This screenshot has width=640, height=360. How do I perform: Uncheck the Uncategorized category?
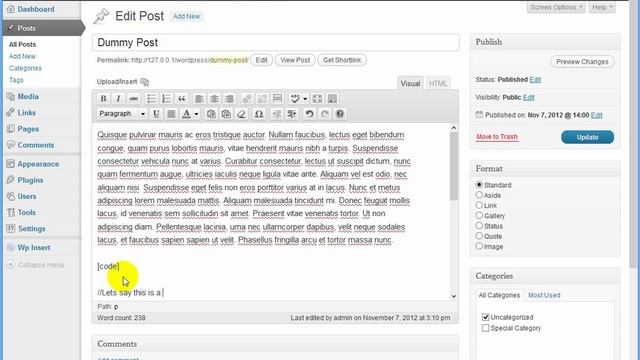pyautogui.click(x=485, y=317)
